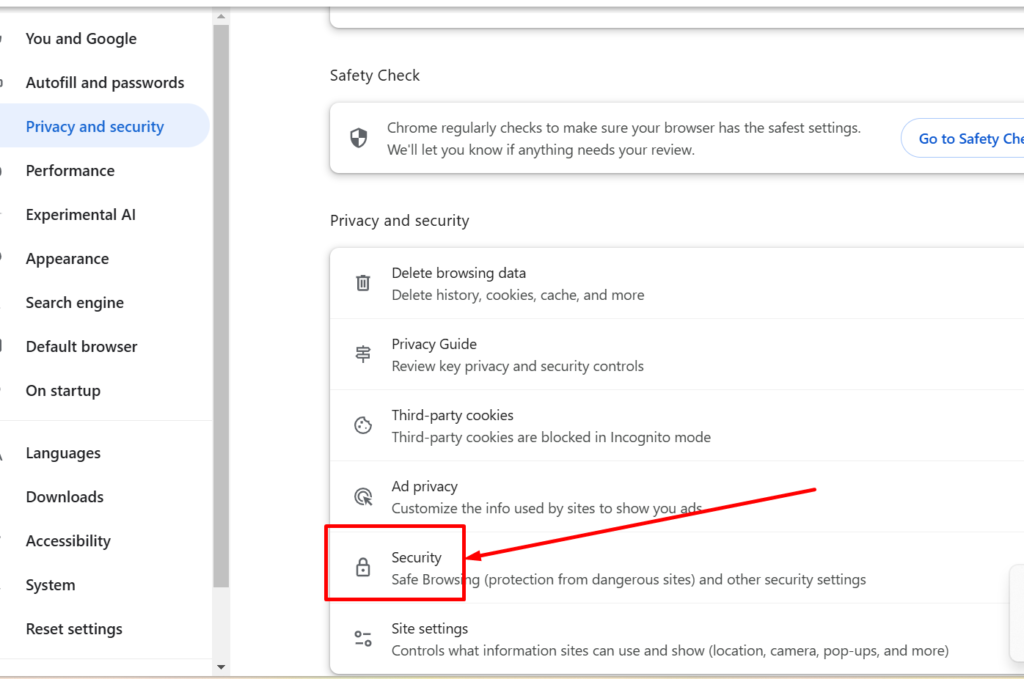Click the Safety Check shield icon
This screenshot has width=1024, height=679.
[359, 138]
